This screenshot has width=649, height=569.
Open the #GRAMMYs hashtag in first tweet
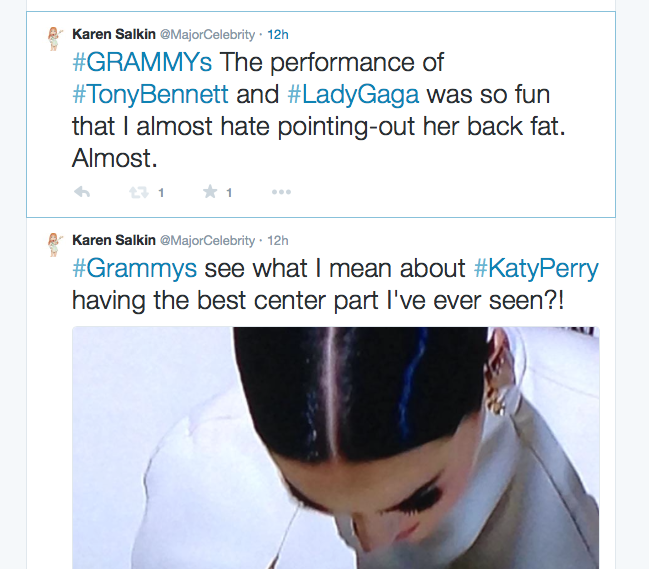[142, 62]
